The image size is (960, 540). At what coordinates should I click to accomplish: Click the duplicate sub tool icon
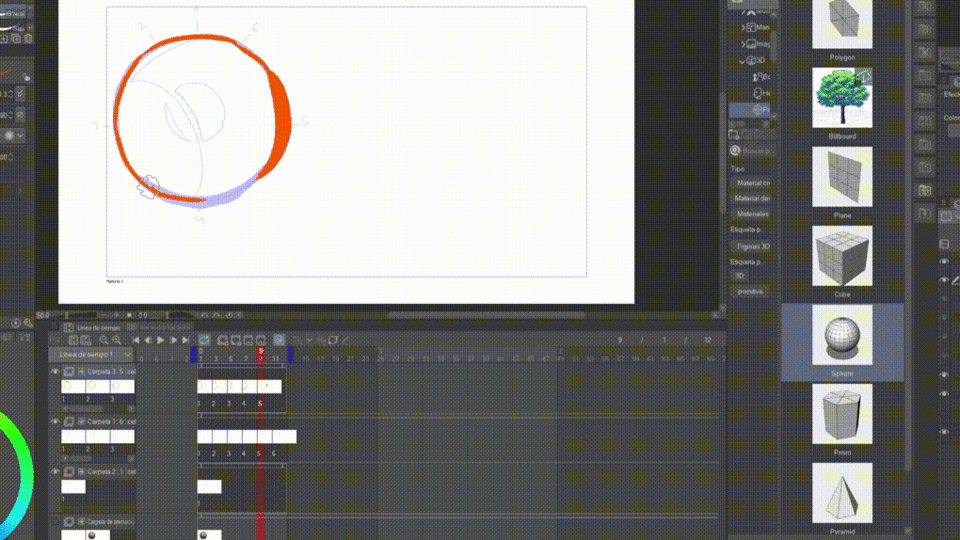(16, 39)
